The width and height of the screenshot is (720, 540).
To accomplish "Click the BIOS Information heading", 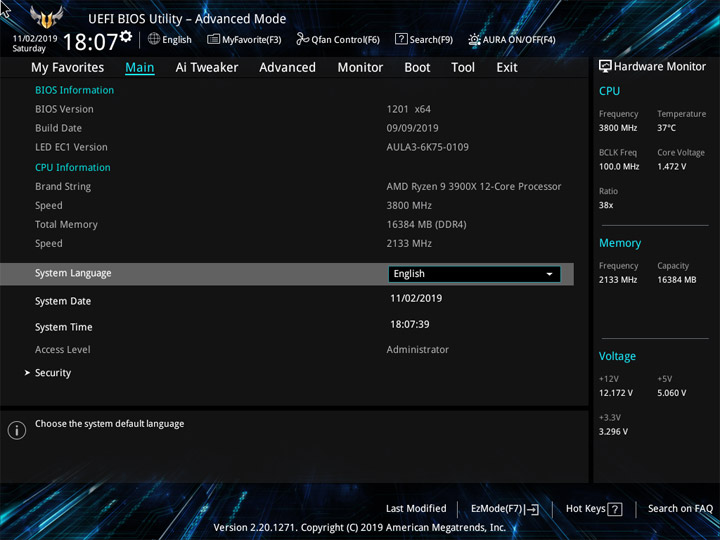I will tap(74, 90).
